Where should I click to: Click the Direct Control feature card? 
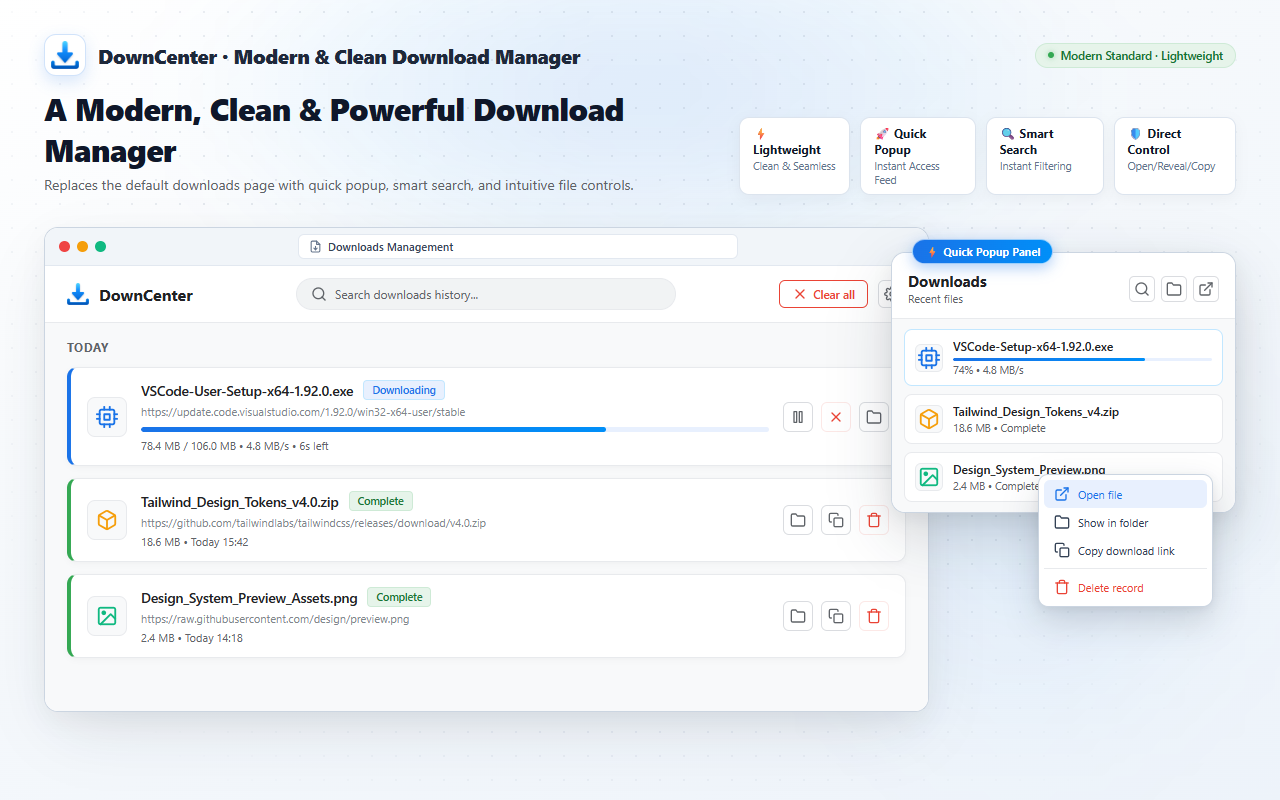(1174, 155)
